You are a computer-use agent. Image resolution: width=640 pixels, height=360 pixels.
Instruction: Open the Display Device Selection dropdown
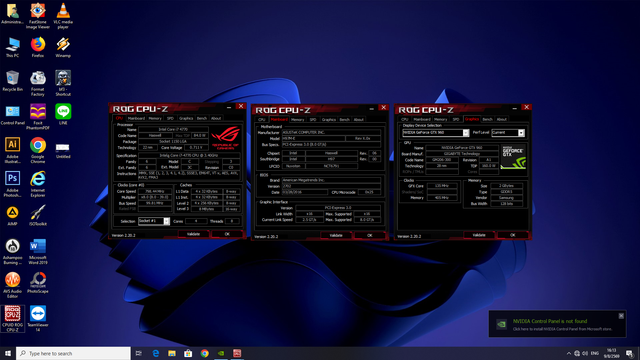coord(436,133)
